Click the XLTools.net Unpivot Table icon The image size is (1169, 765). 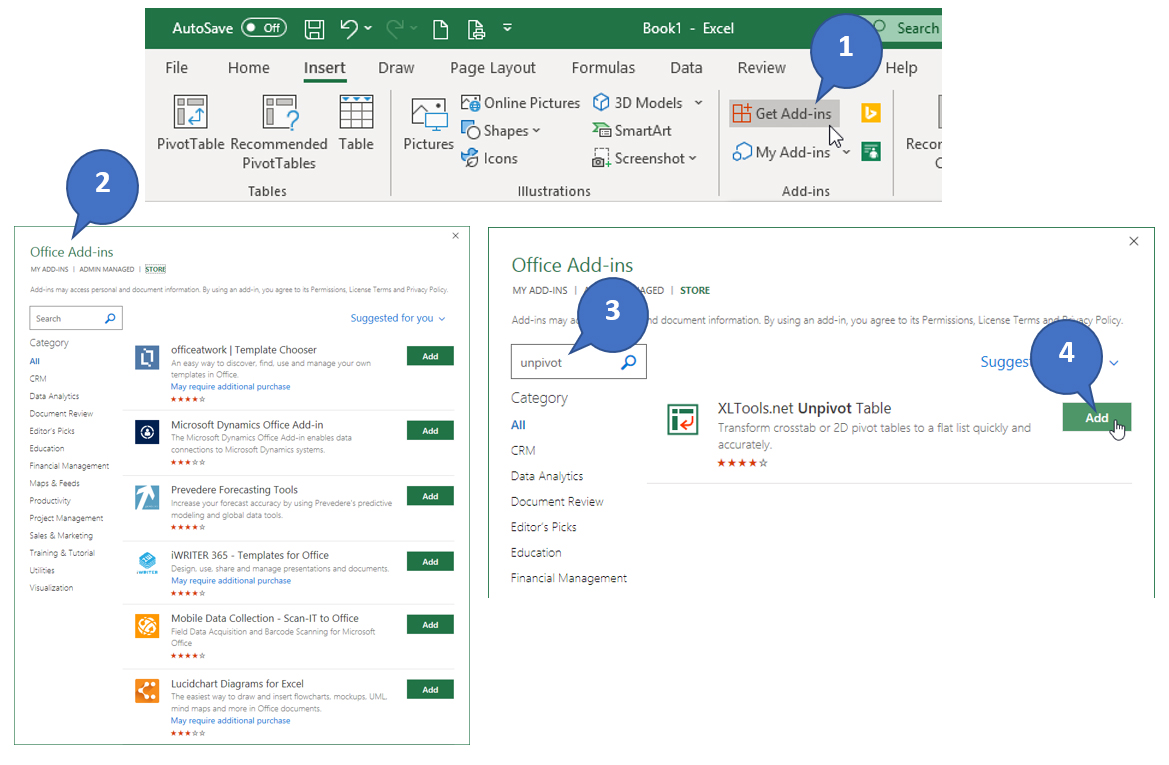click(683, 420)
